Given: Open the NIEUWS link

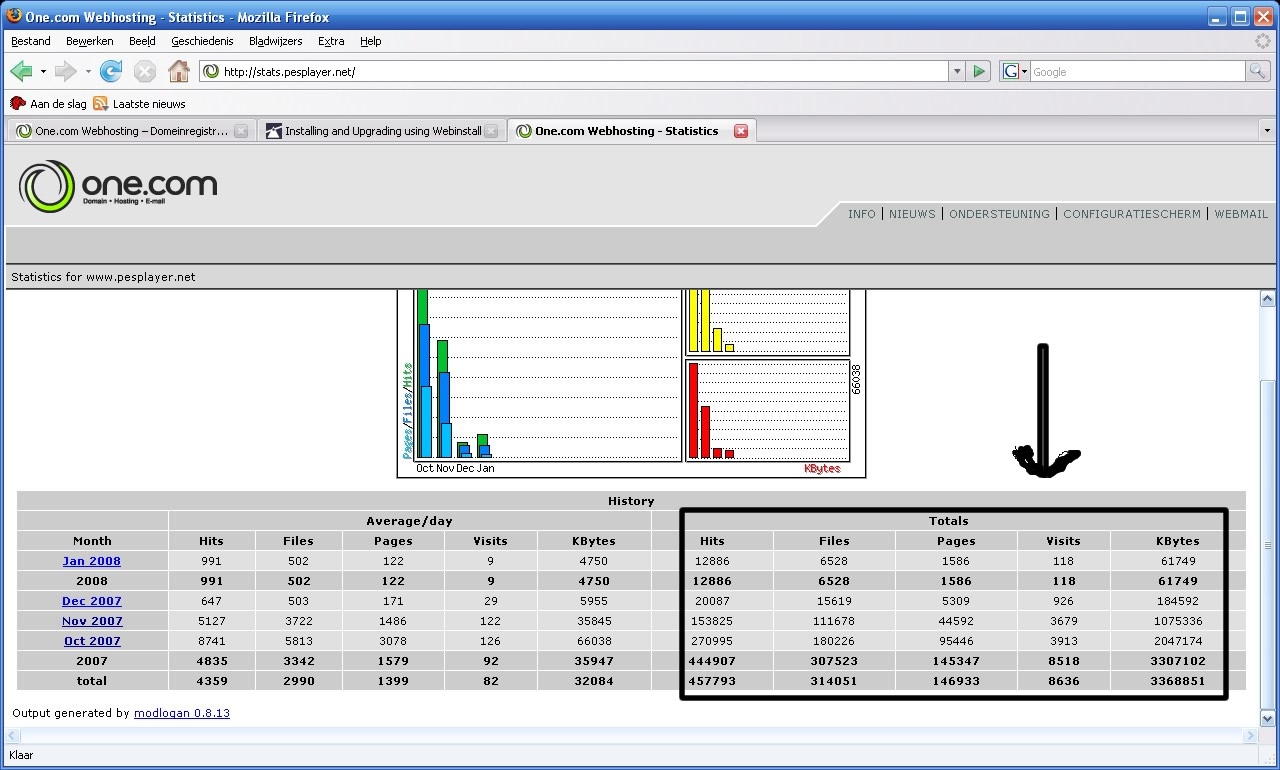Looking at the screenshot, I should (x=912, y=214).
